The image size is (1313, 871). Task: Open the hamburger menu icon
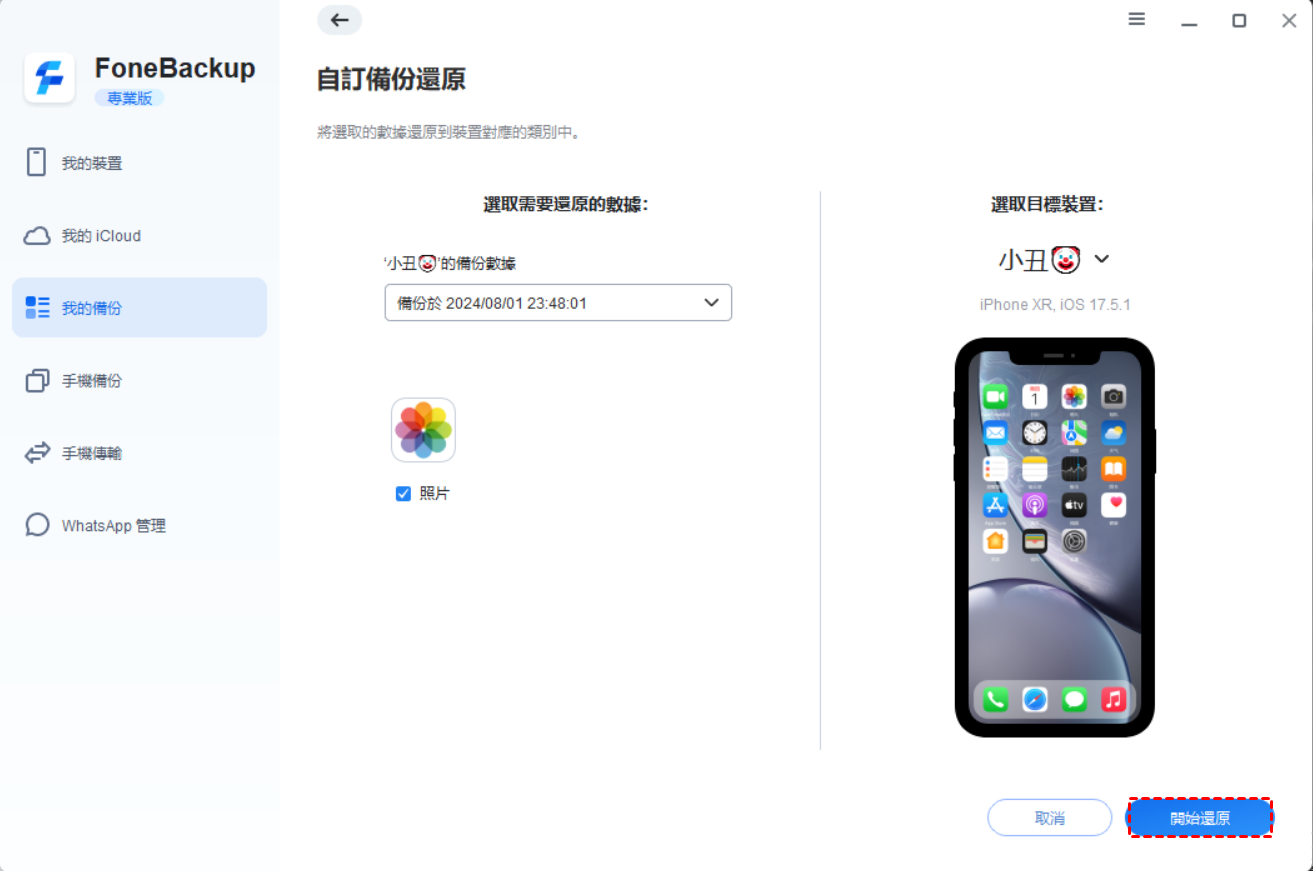[x=1137, y=19]
